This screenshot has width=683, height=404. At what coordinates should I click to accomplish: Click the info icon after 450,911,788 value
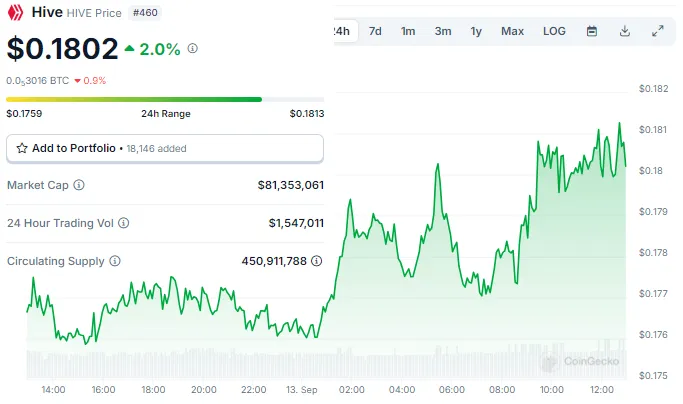[317, 261]
